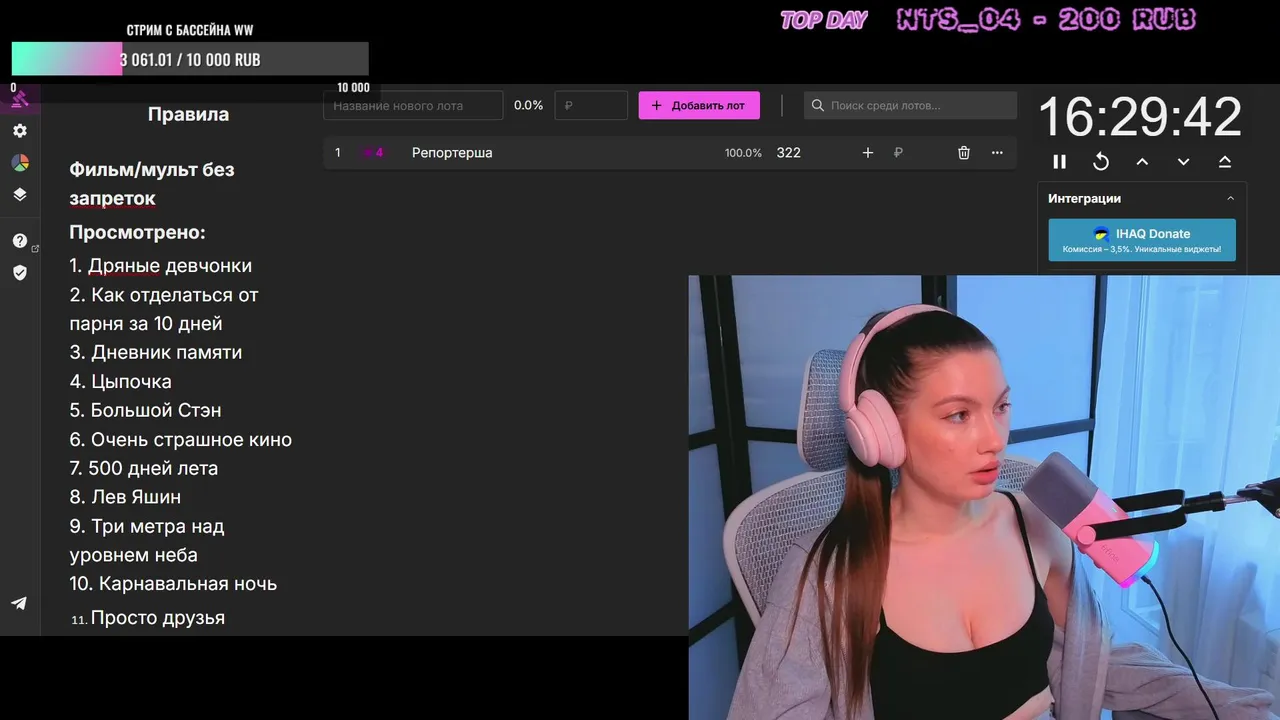This screenshot has width=1280, height=720.
Task: Delete the Репортерша lot with trash icon
Action: (963, 153)
